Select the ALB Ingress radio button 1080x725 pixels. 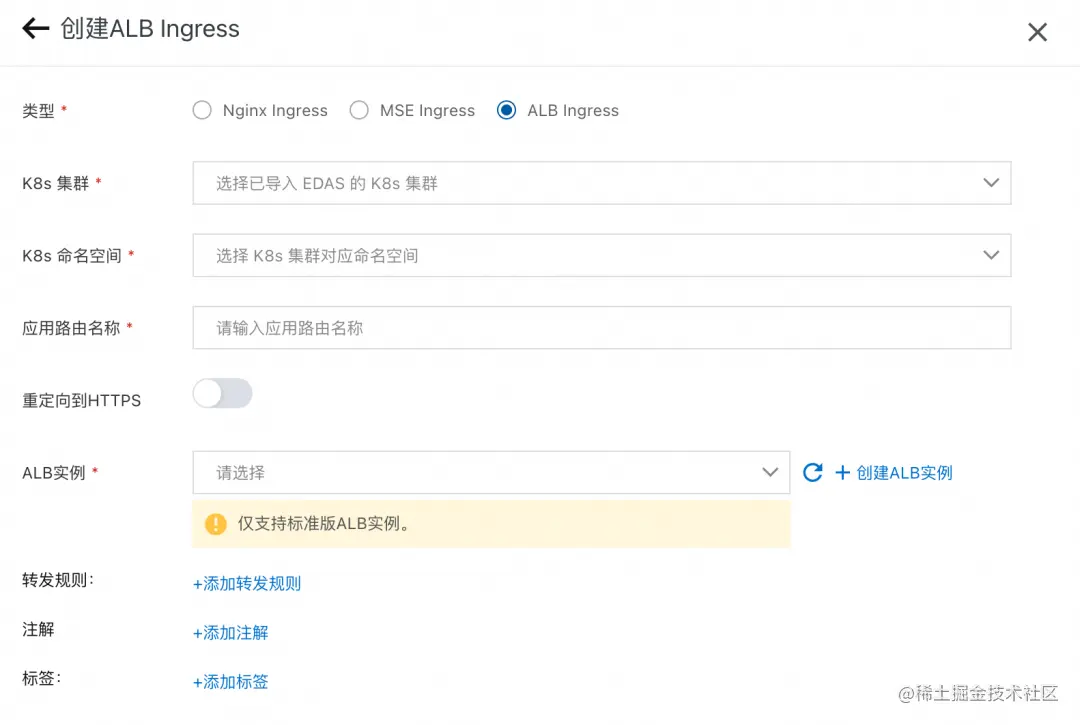pos(506,110)
